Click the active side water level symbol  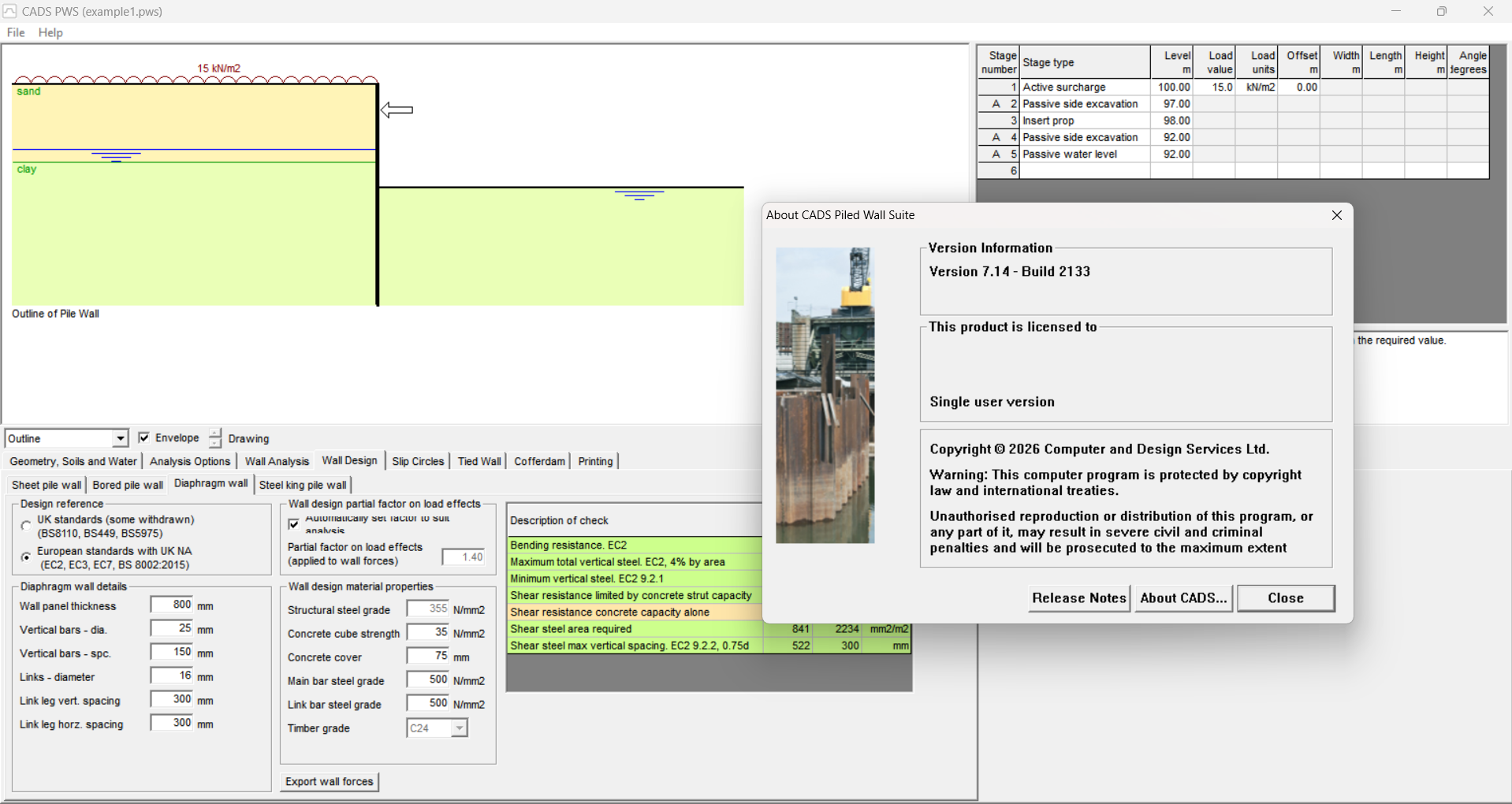116,156
